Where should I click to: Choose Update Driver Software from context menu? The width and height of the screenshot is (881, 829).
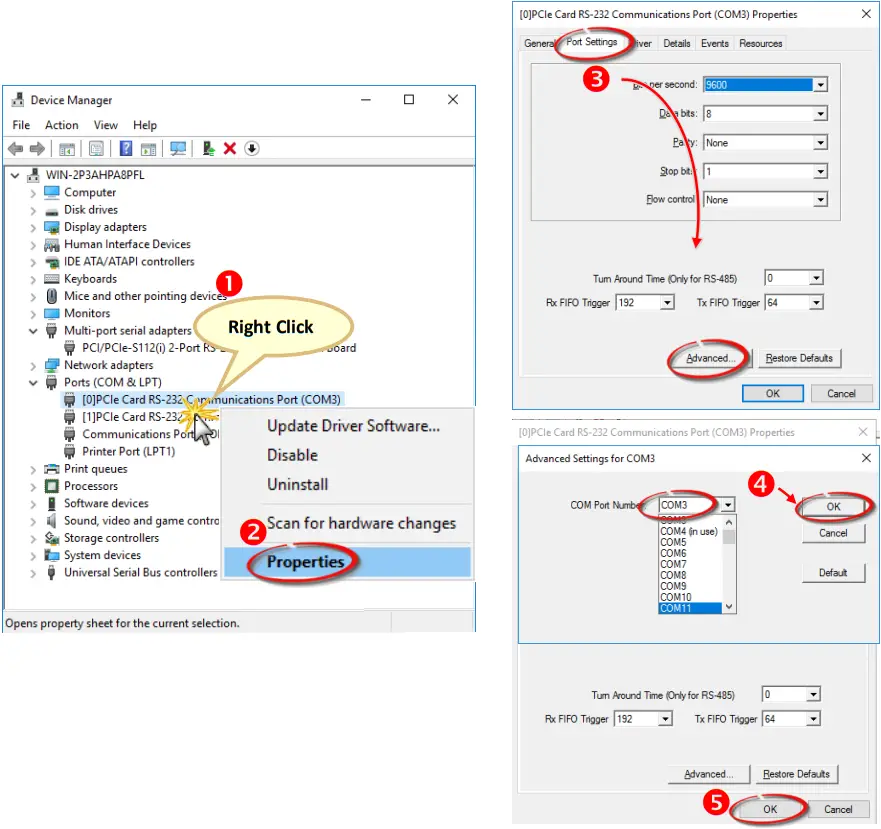[353, 426]
